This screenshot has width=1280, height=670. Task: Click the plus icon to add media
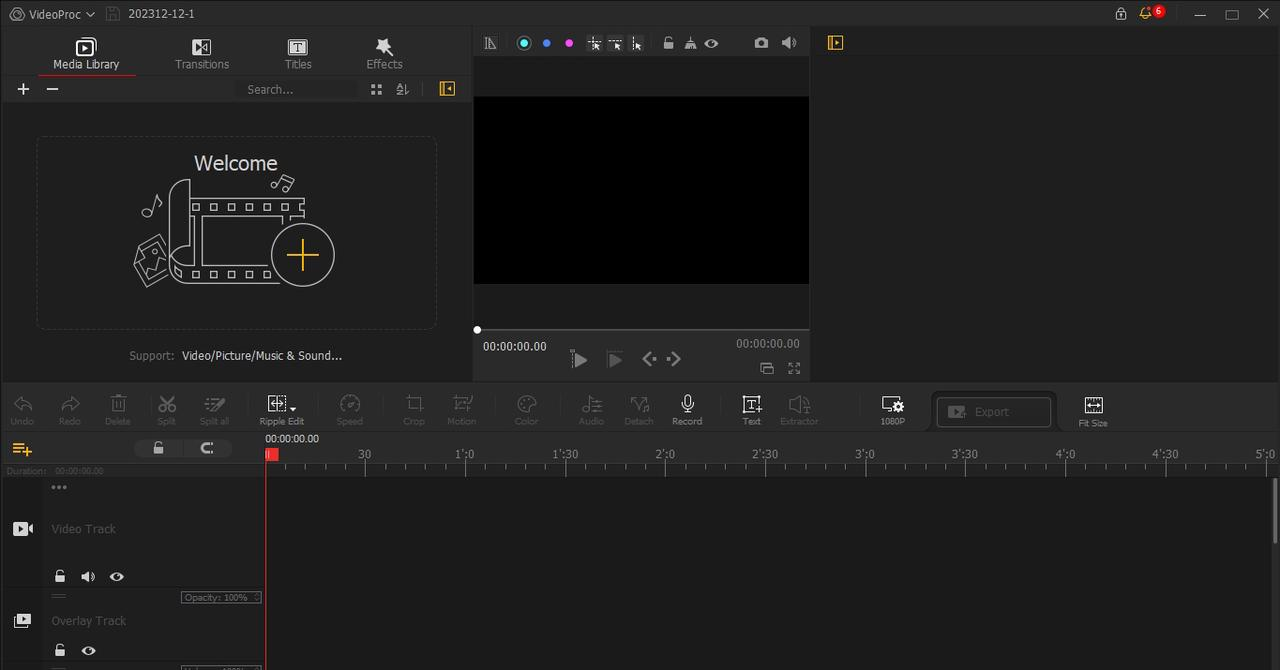[x=23, y=89]
